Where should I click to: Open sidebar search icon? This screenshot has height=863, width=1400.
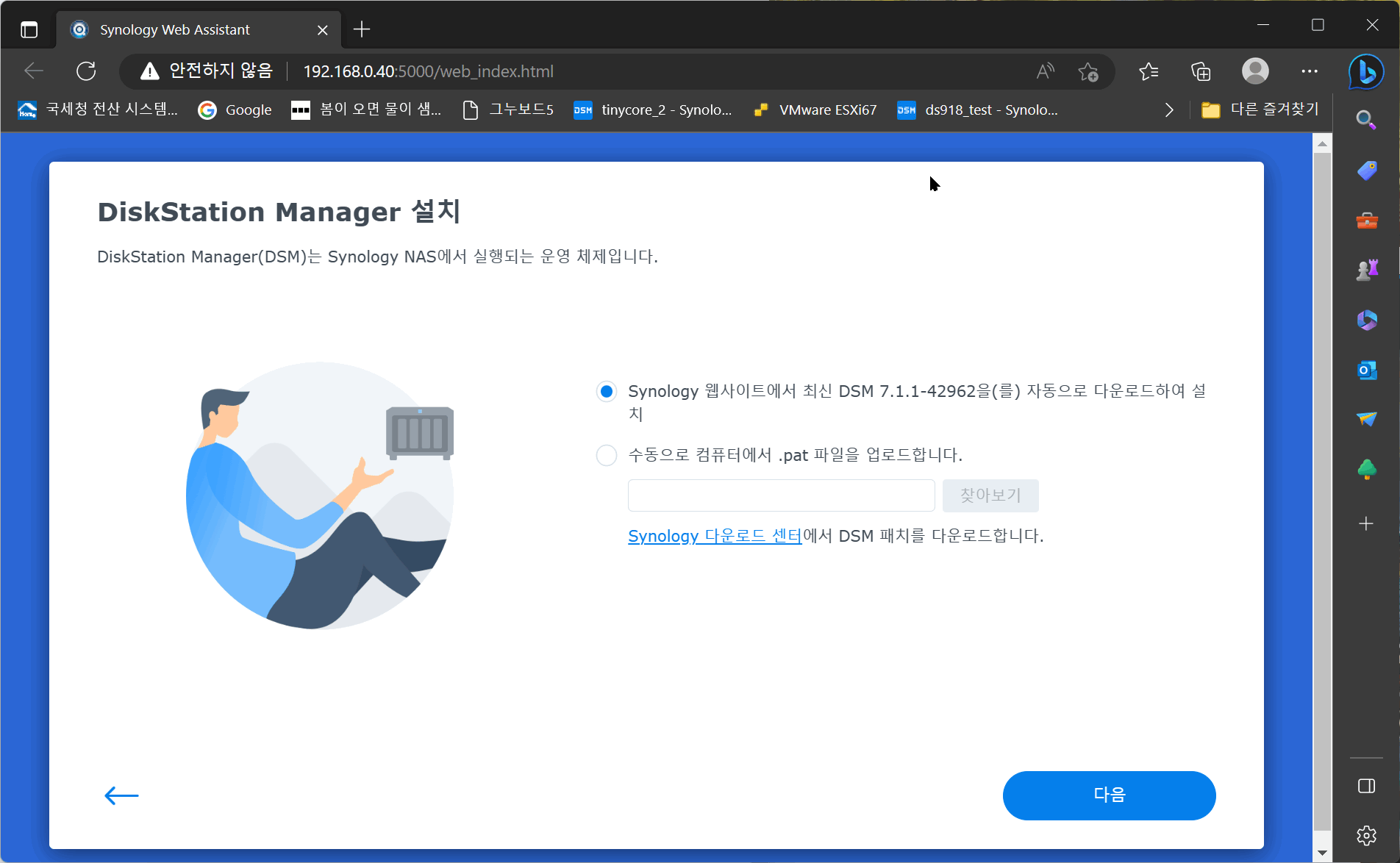1366,120
